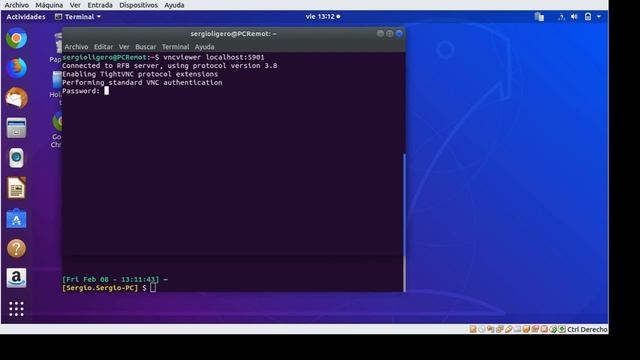Viewport: 640px width, 360px height.
Task: Click VirtualBox optical disc status icon
Action: pyautogui.click(x=482, y=329)
